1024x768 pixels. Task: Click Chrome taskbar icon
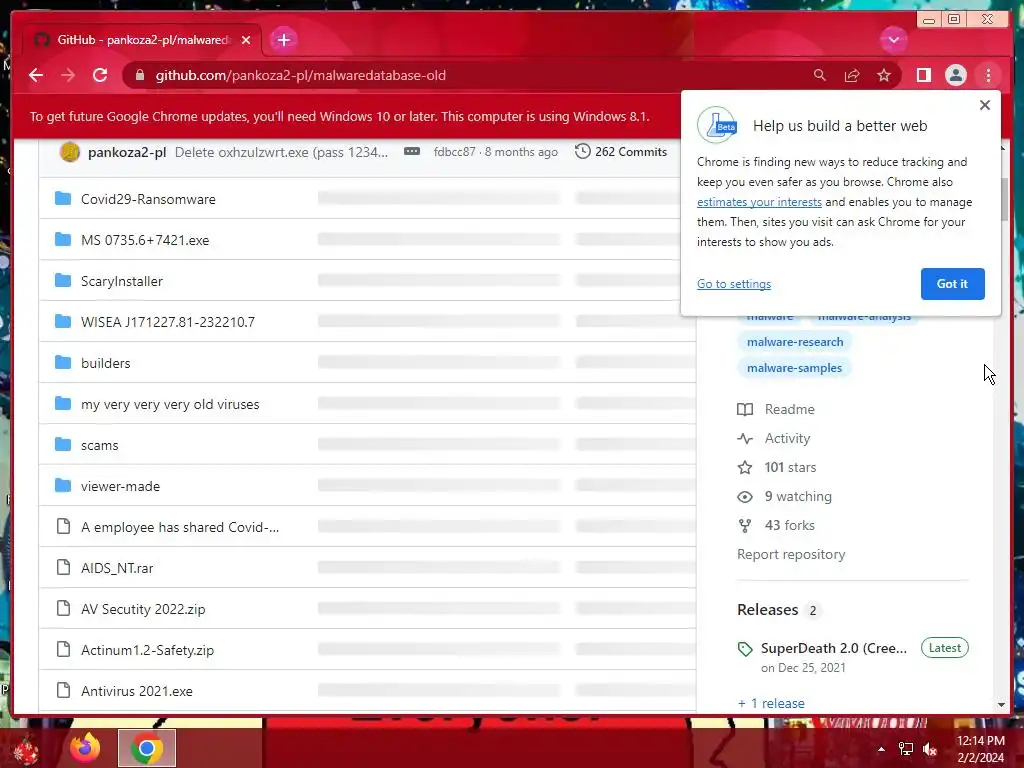(146, 748)
